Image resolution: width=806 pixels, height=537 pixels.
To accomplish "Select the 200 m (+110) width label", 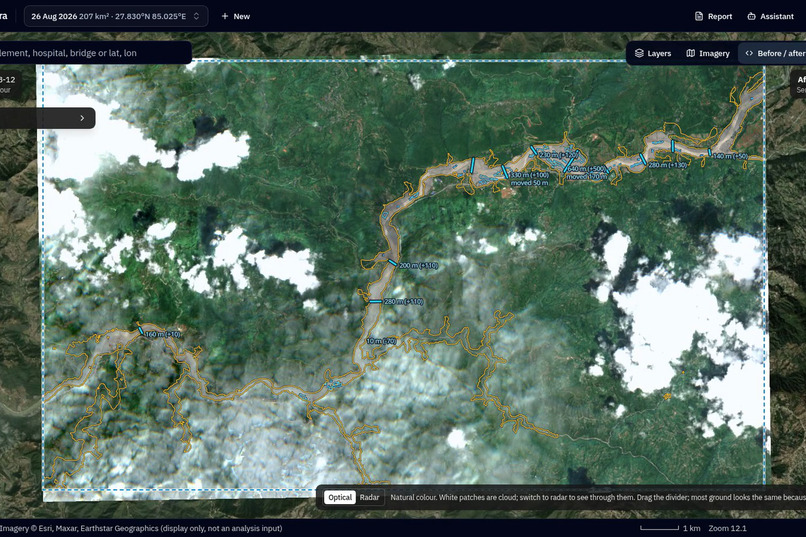I will [x=418, y=266].
